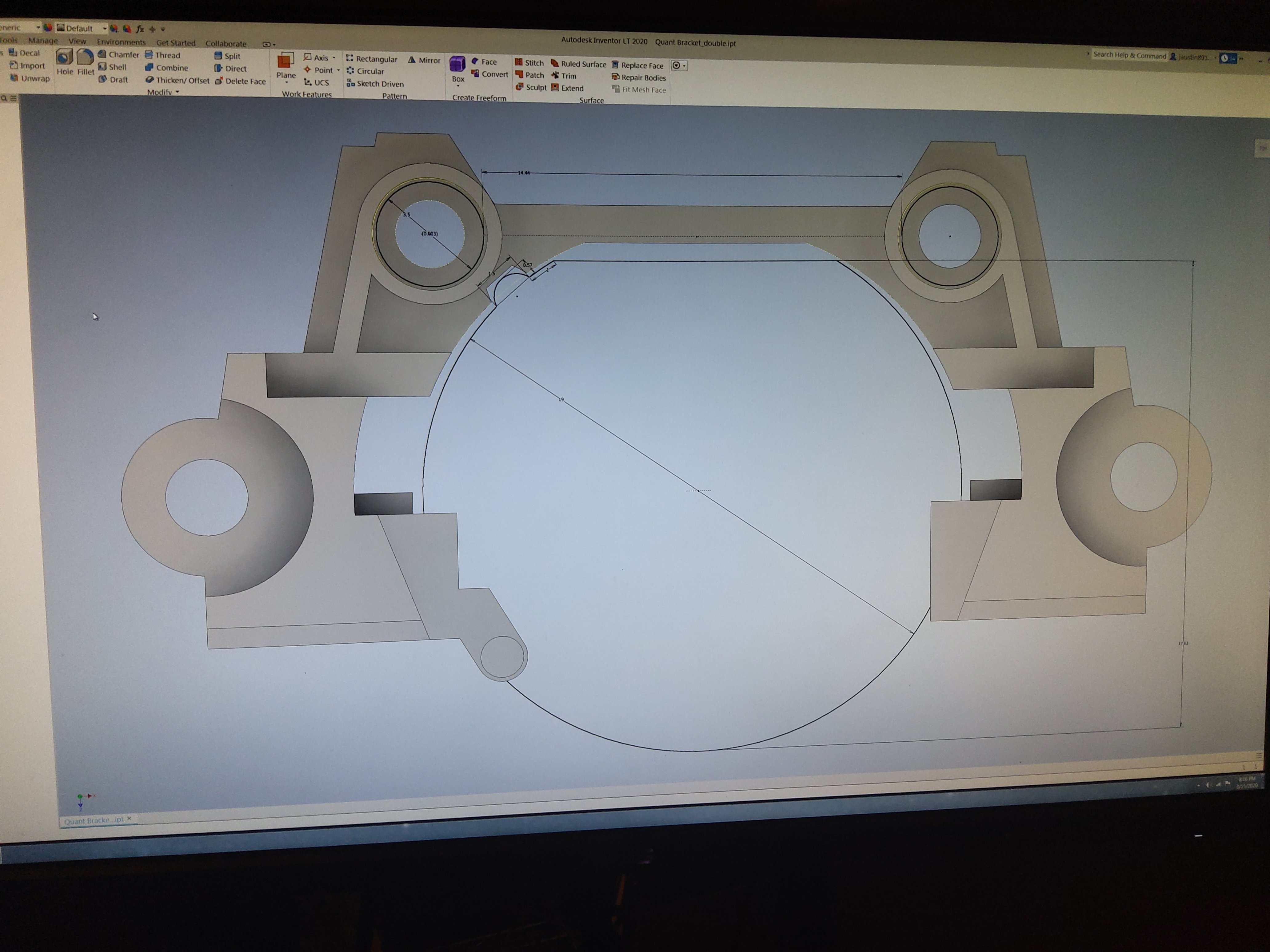
Task: Open the Tools ribbon tab
Action: tap(9, 40)
